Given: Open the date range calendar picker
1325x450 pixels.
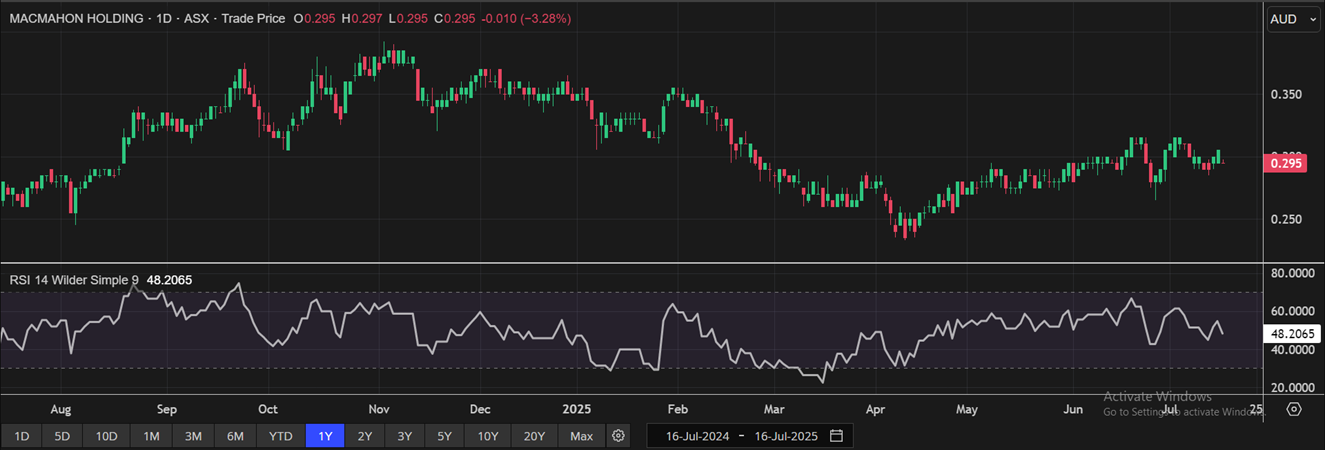Looking at the screenshot, I should (x=836, y=436).
